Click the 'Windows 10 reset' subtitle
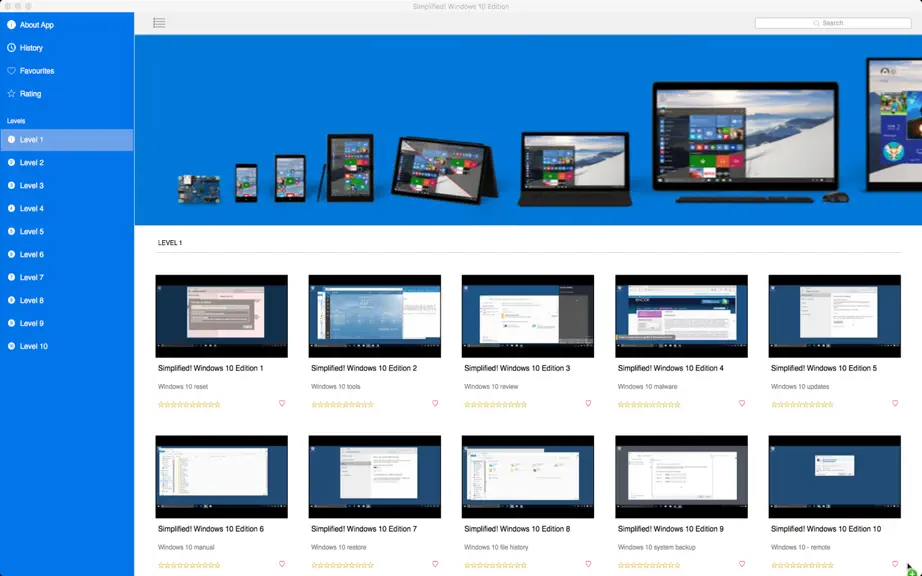 [183, 387]
